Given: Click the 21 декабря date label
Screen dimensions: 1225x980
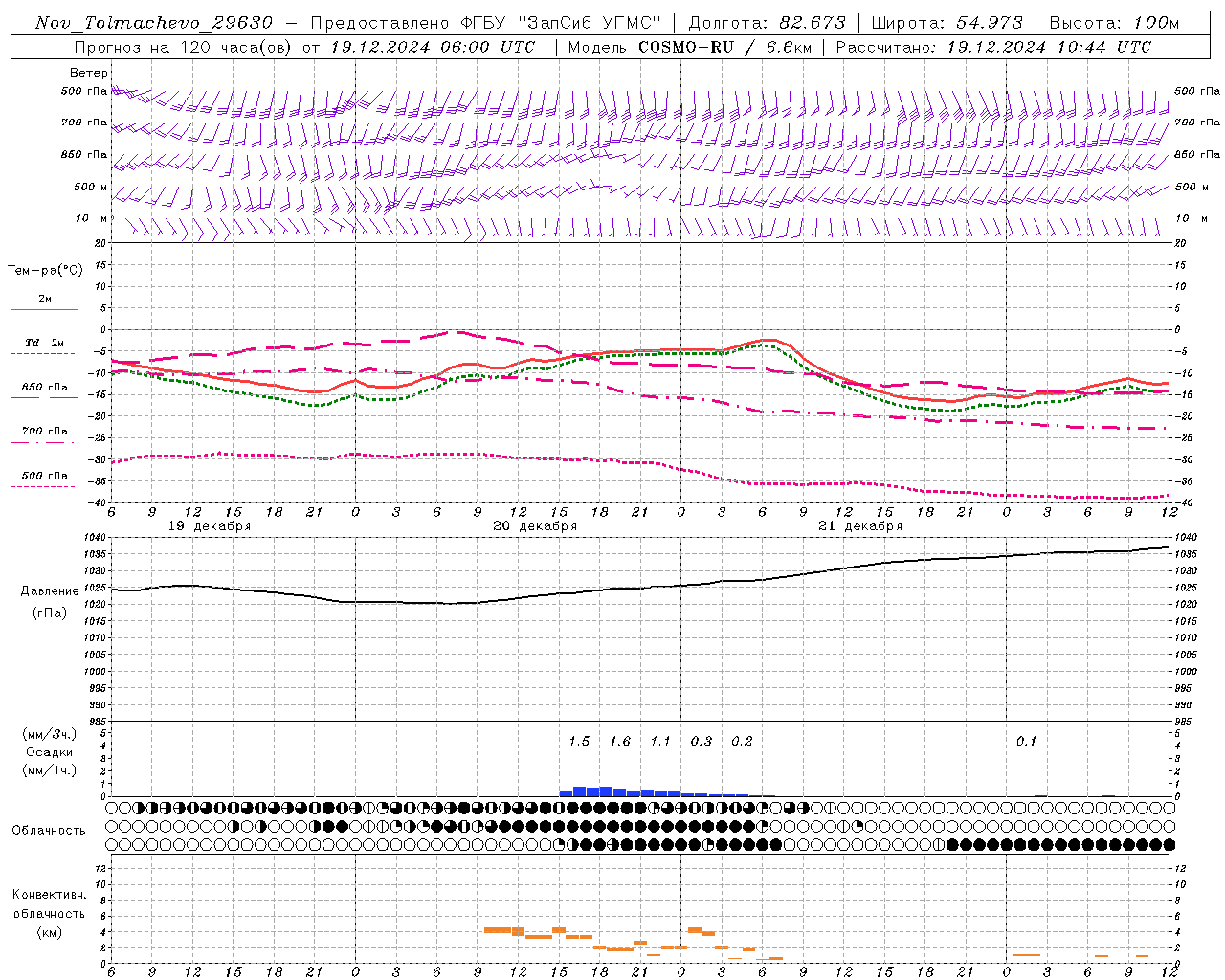Looking at the screenshot, I should pyautogui.click(x=860, y=526).
